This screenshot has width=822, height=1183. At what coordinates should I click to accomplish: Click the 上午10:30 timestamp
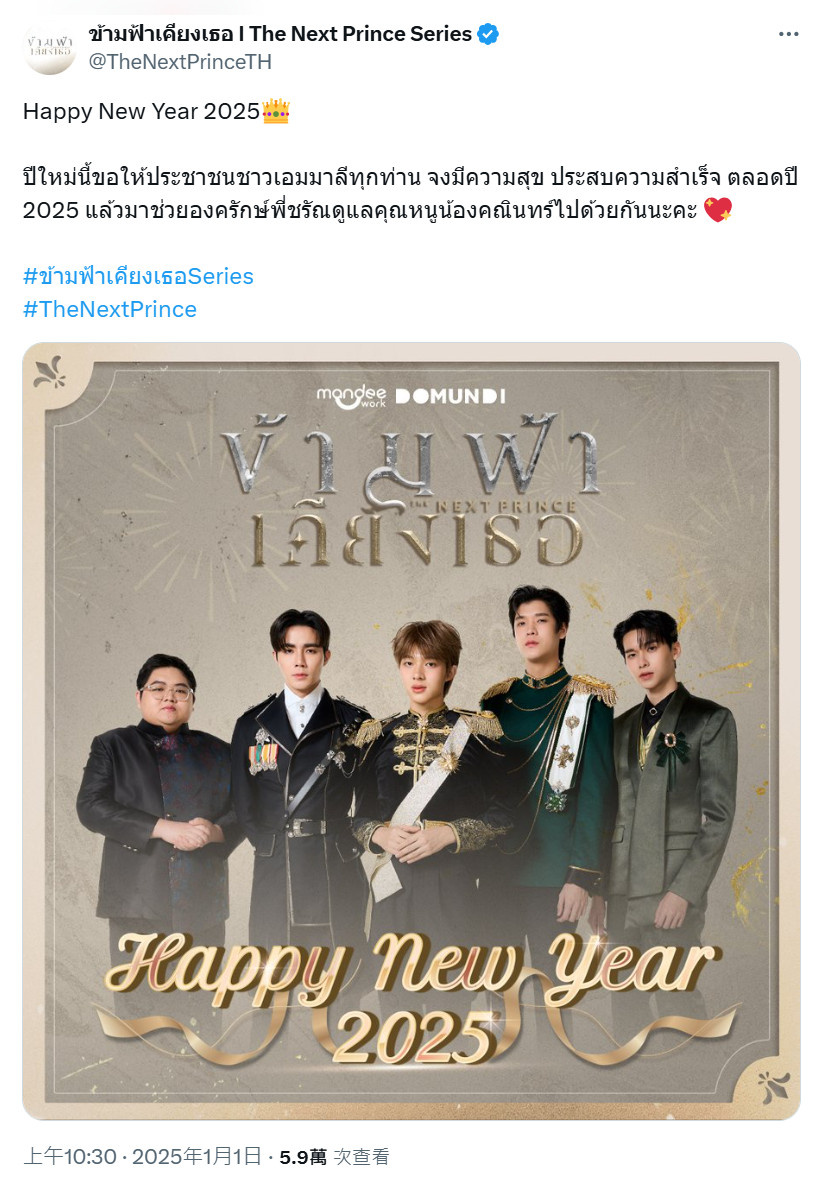tap(70, 1157)
